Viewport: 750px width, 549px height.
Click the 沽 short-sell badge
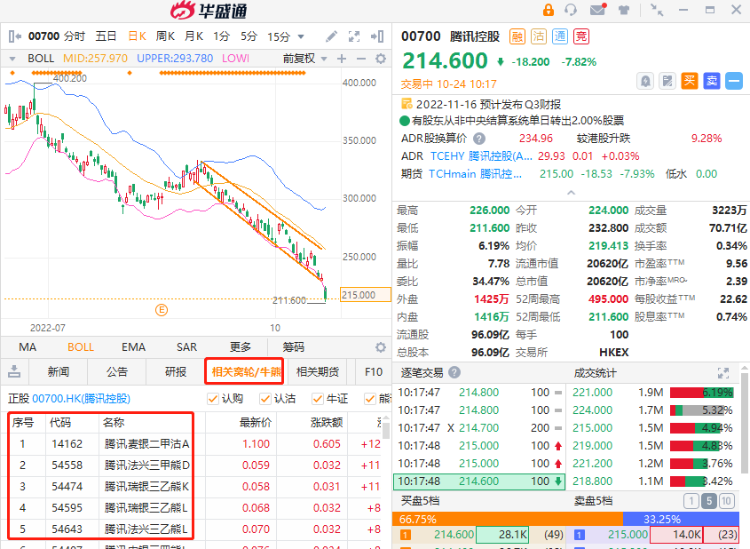539,36
